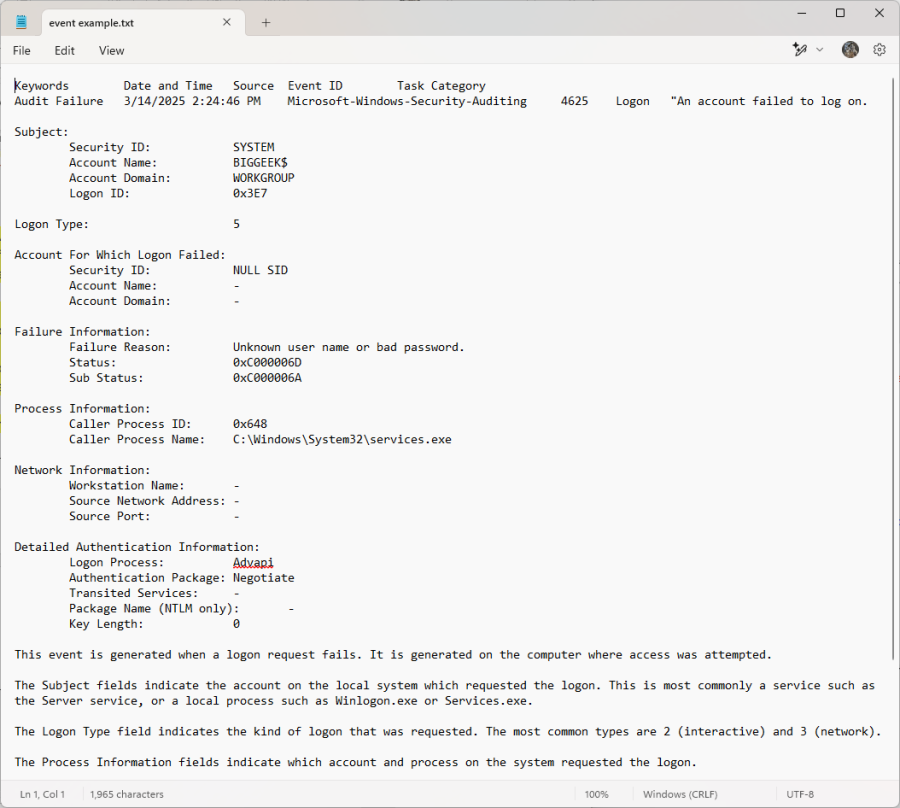Open the View menu

tap(111, 50)
